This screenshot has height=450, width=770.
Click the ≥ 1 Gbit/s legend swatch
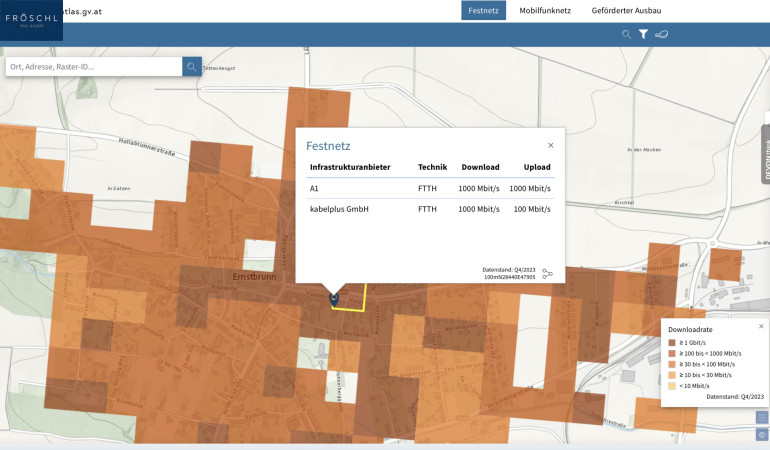point(672,342)
